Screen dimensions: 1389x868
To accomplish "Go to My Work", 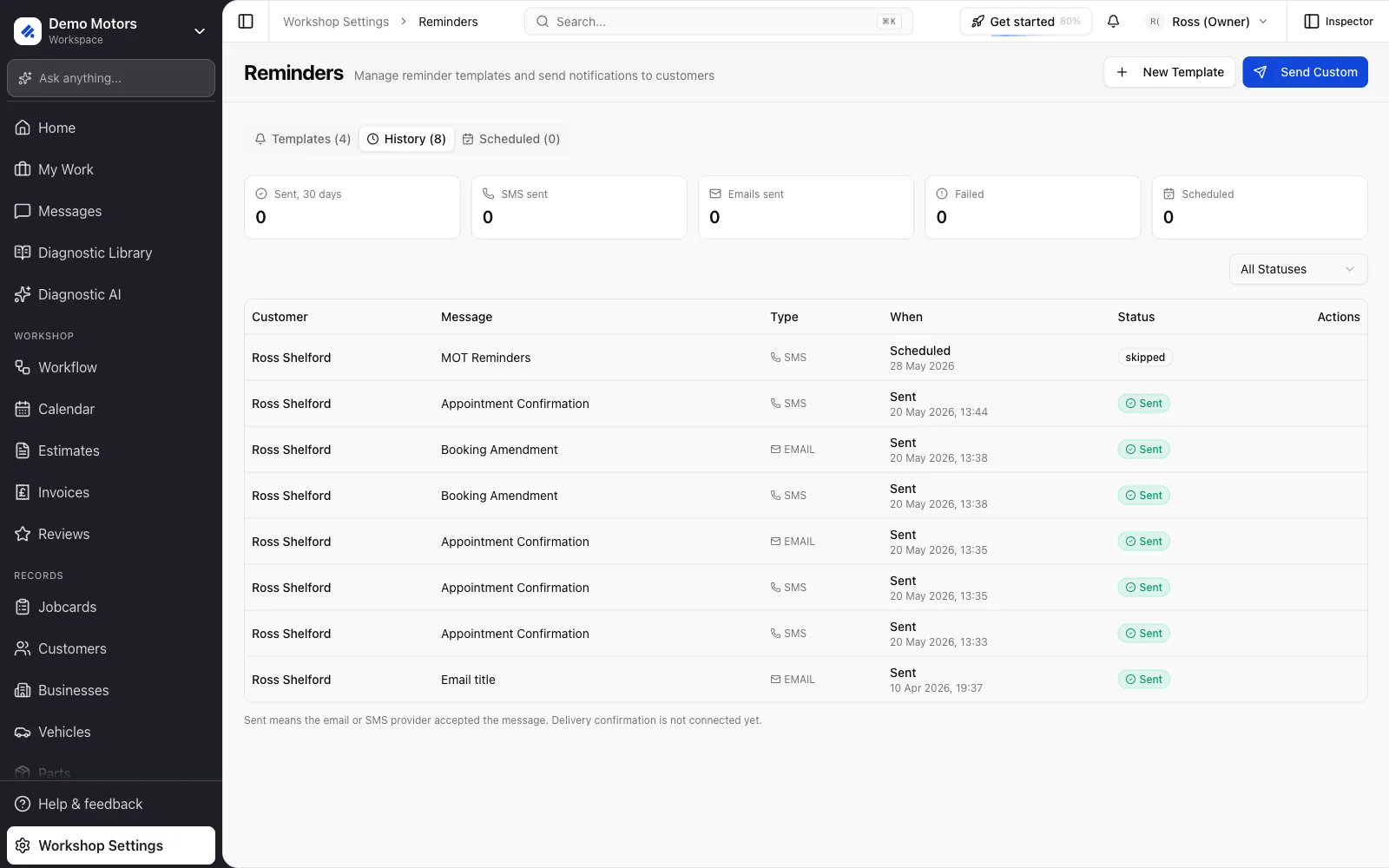I will click(111, 169).
